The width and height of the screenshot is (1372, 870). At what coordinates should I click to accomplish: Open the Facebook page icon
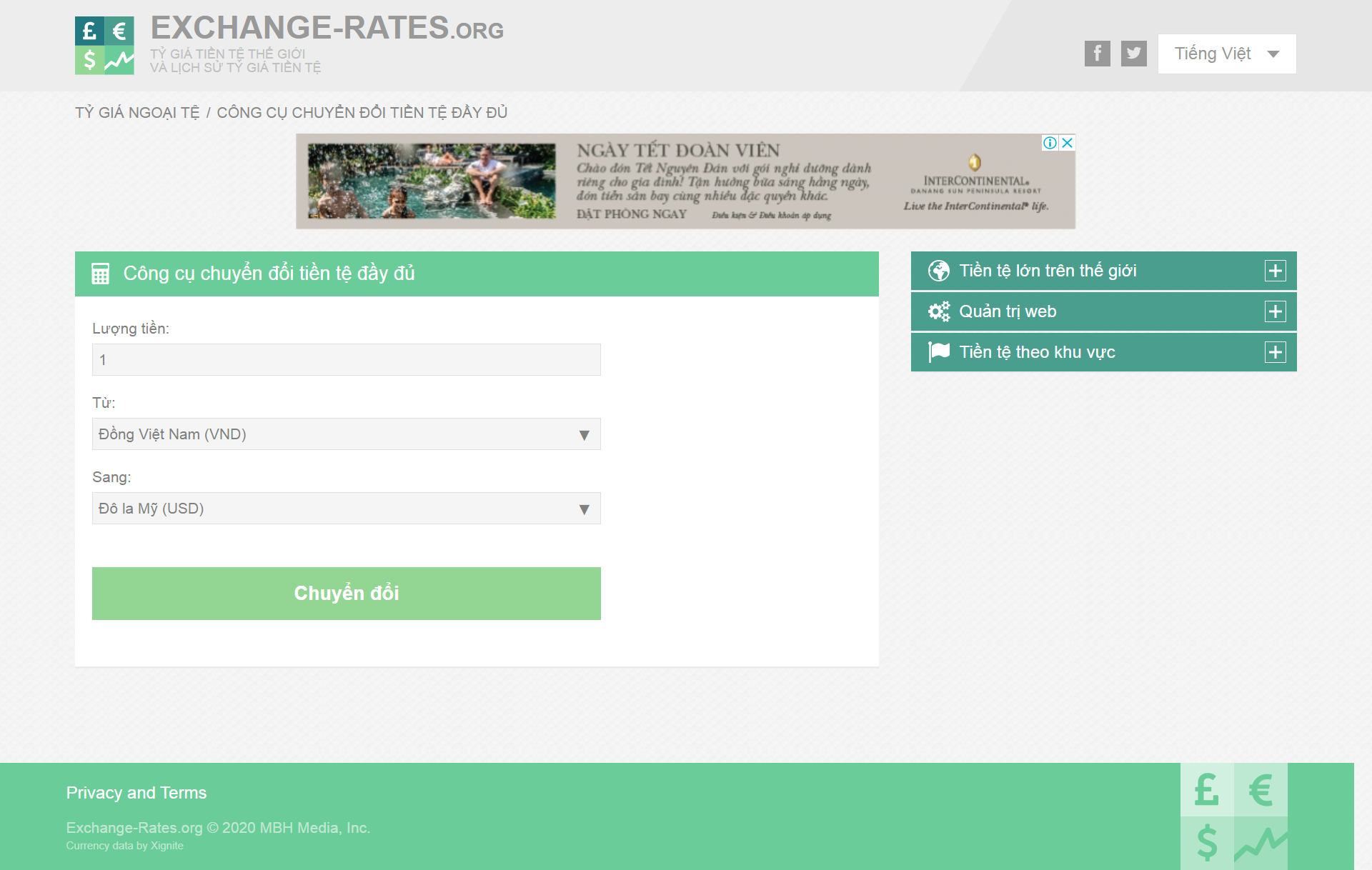pos(1097,54)
